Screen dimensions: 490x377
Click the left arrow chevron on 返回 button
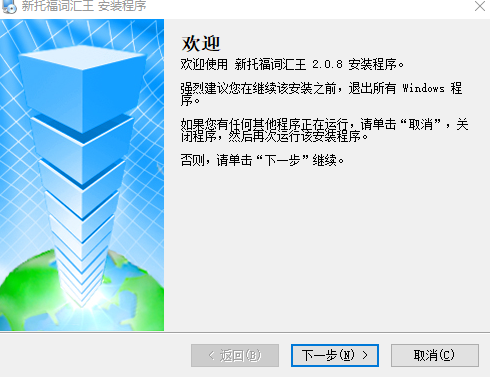pos(211,355)
